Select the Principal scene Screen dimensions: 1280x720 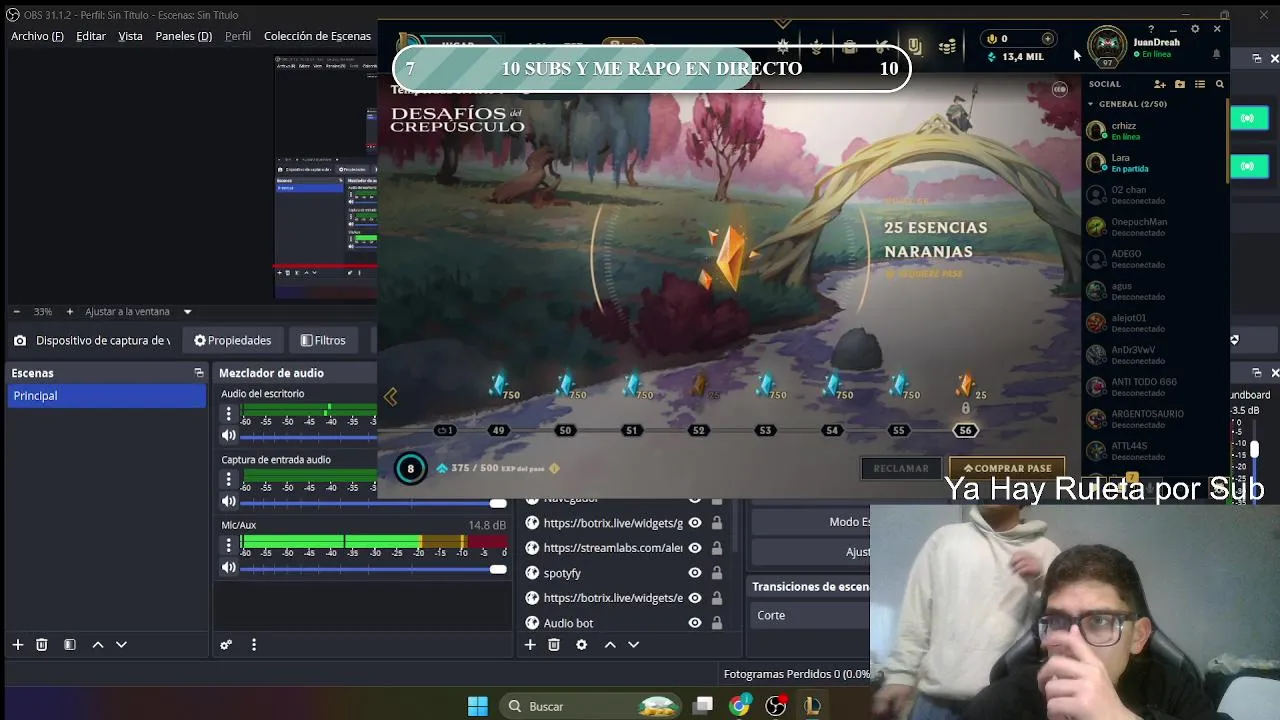click(106, 396)
